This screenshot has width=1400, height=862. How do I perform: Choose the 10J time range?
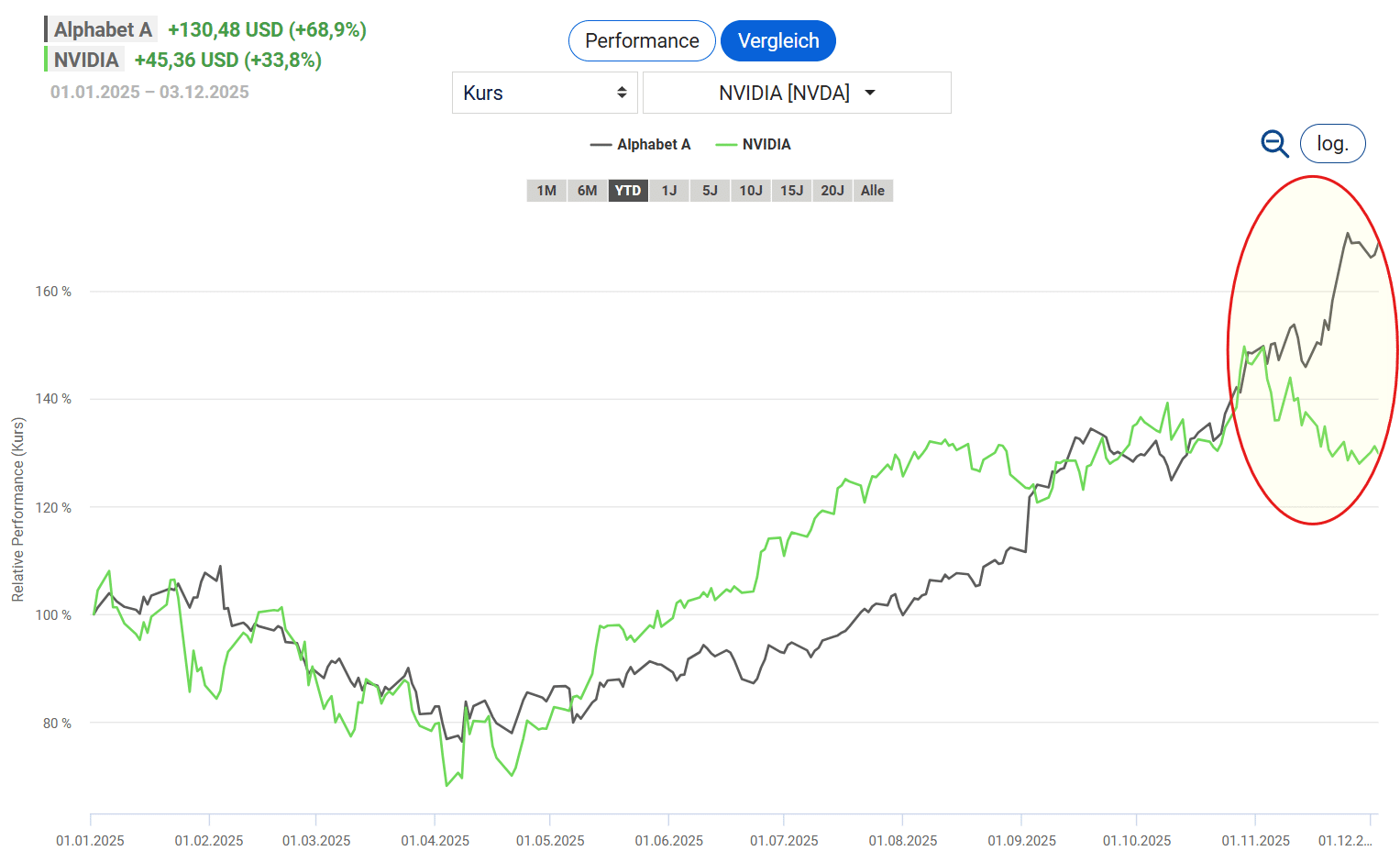(751, 191)
